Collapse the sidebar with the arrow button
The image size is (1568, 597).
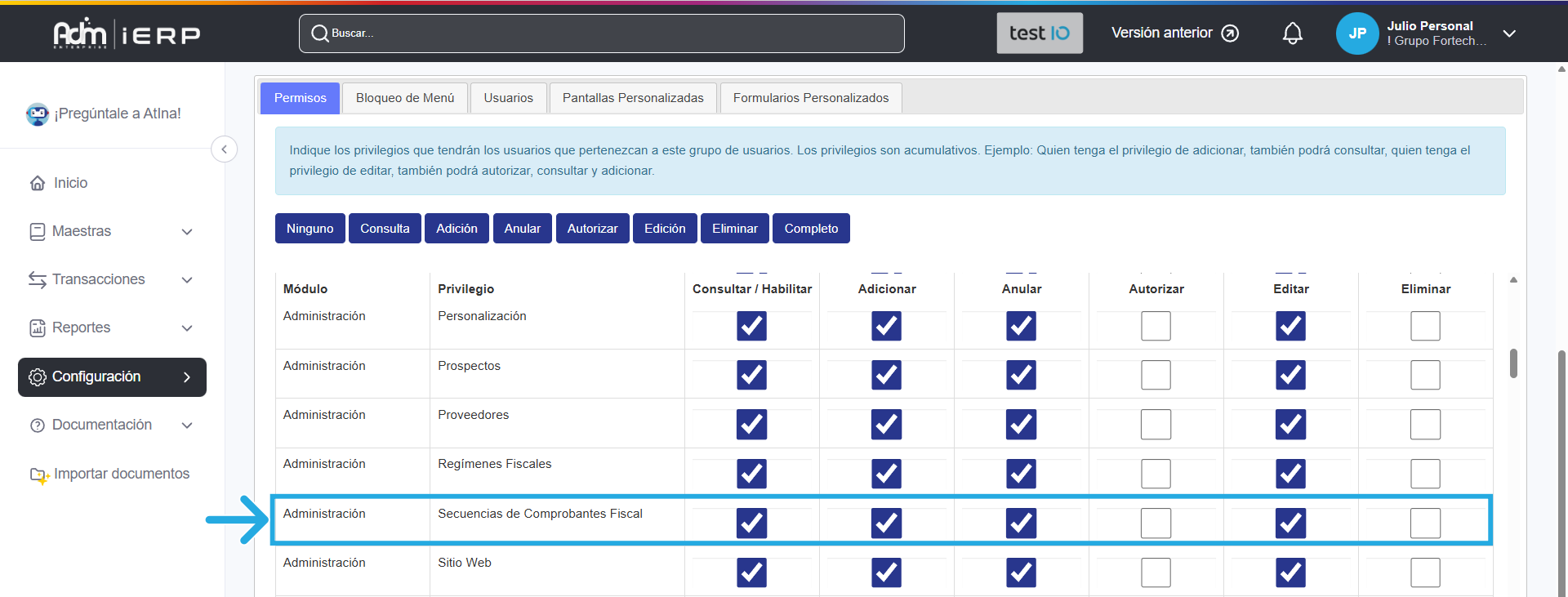pos(225,149)
